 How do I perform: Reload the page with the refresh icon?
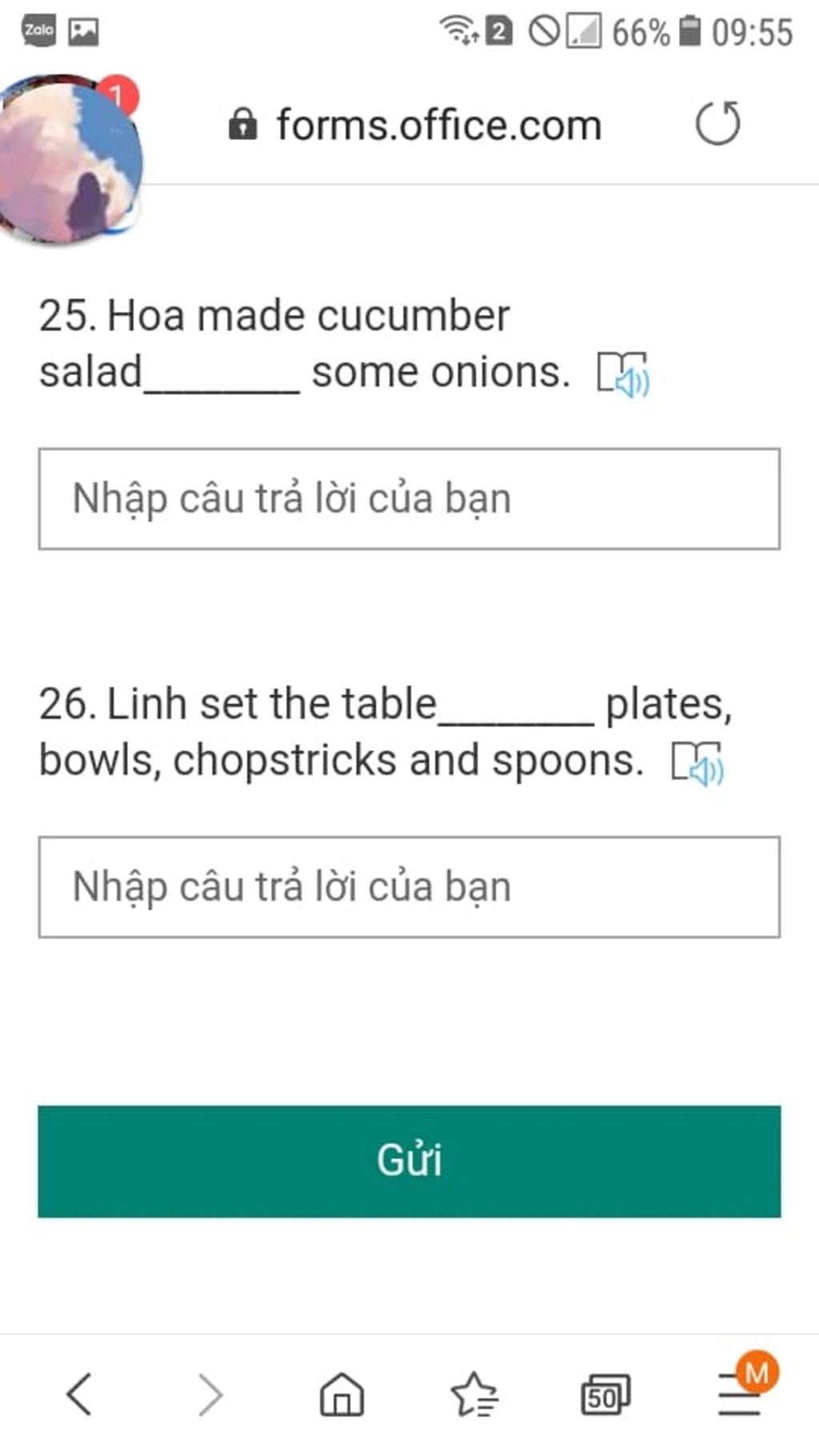[717, 124]
